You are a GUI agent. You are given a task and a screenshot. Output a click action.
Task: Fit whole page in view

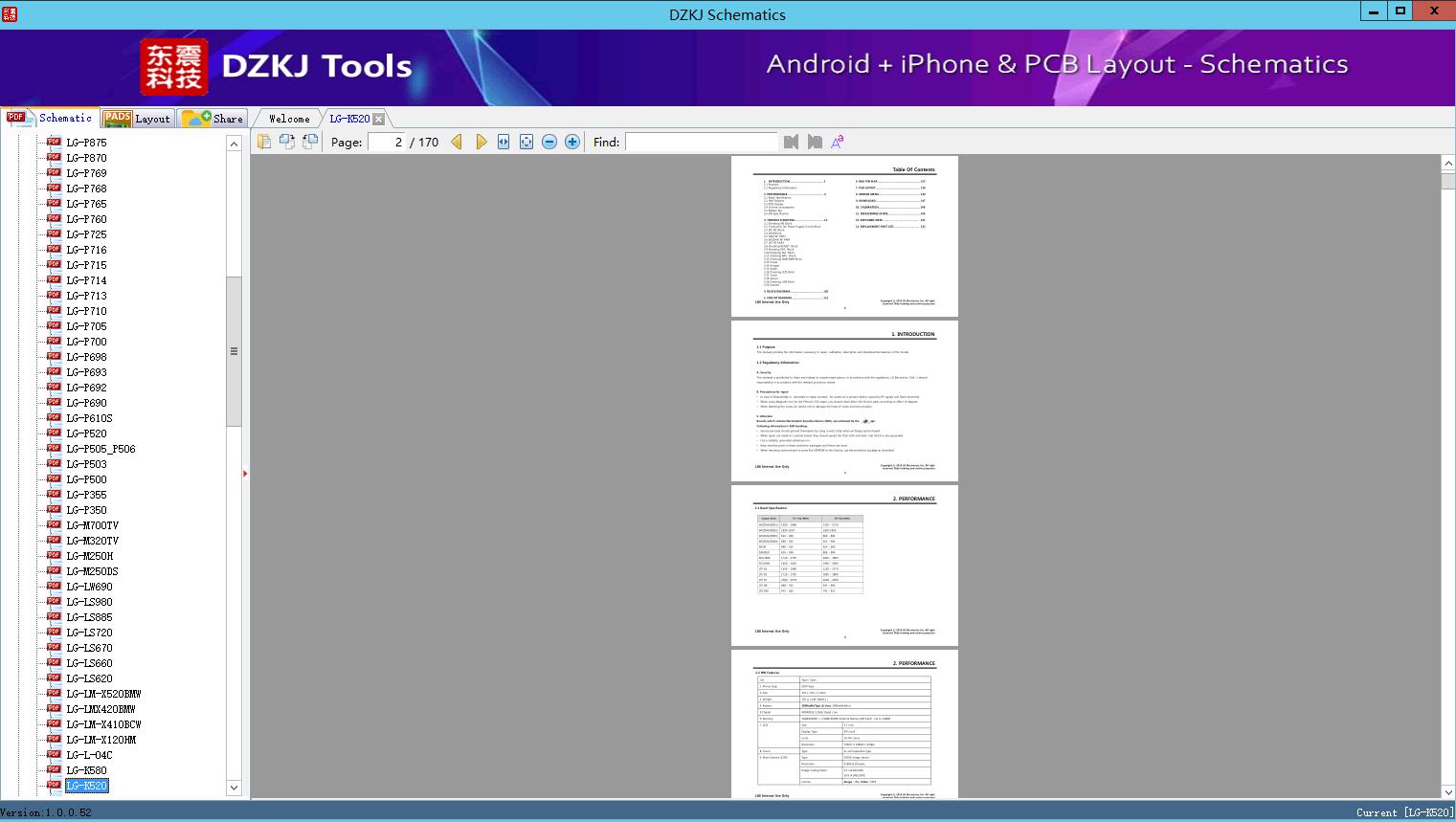pyautogui.click(x=526, y=142)
